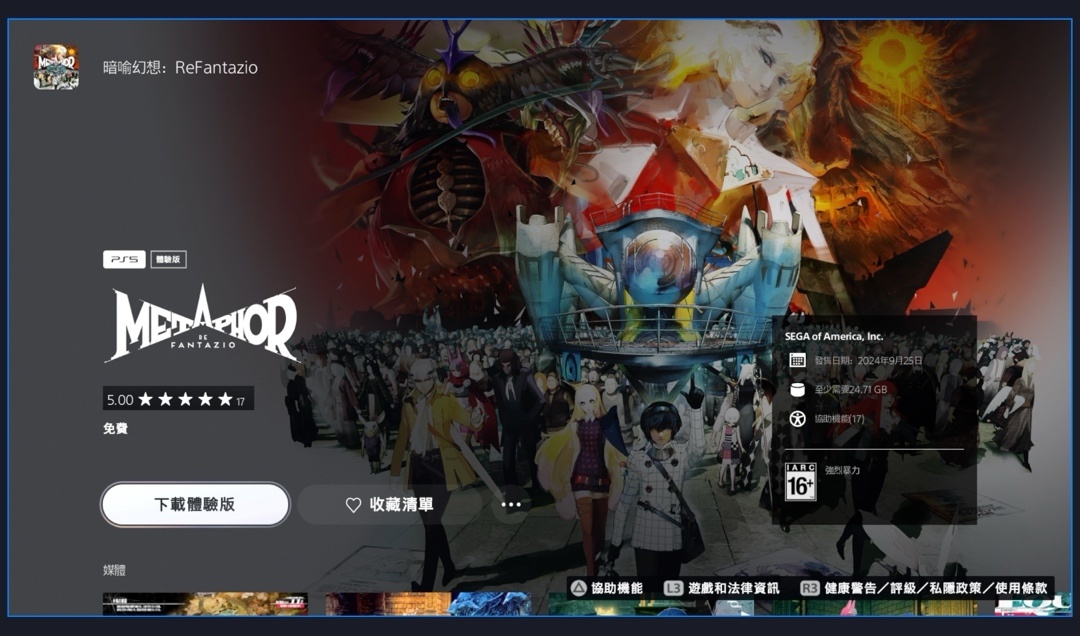This screenshot has width=1080, height=636.
Task: Click the 至少需要24.71 GB text
Action: [x=851, y=389]
